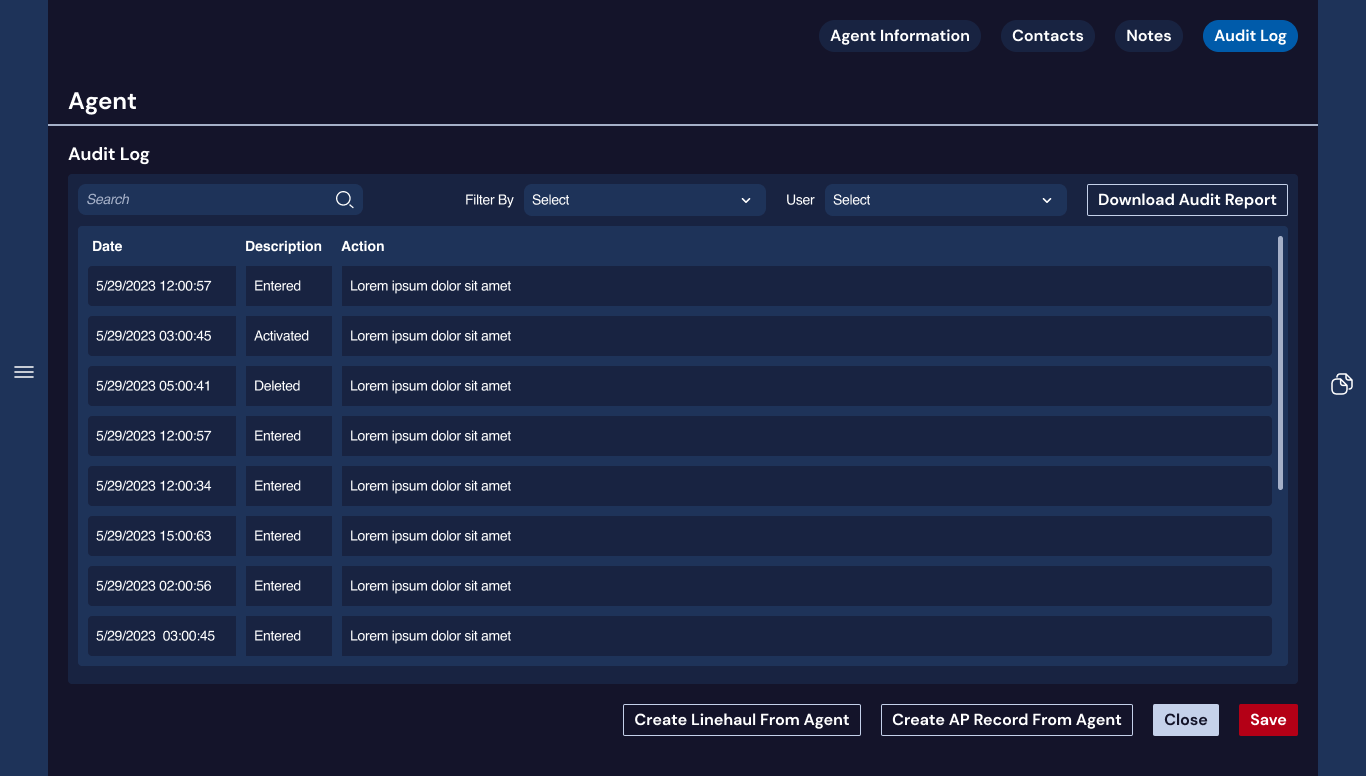Click Create AP Record From Agent
Viewport: 1366px width, 776px height.
point(1007,720)
